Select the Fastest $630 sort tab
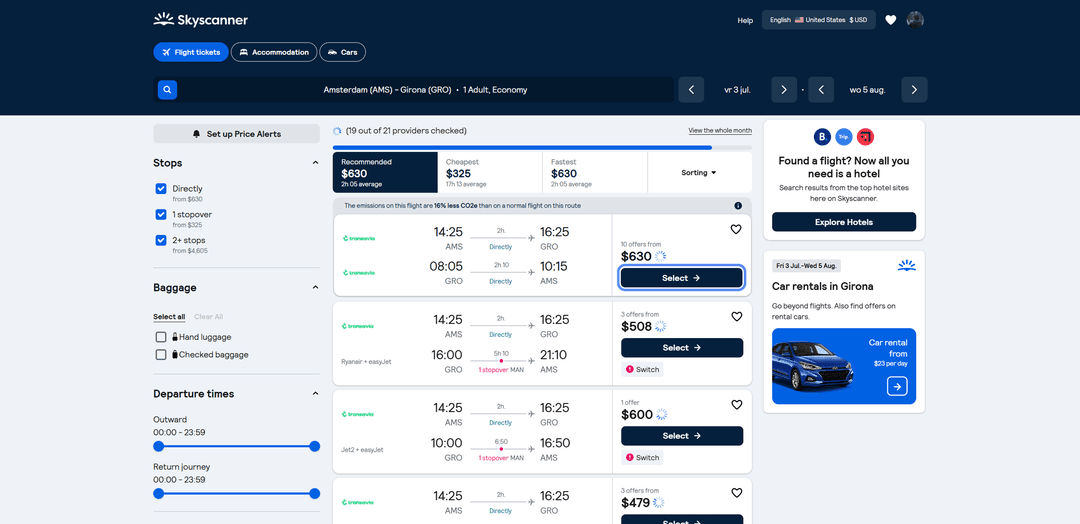1080x524 pixels. (594, 173)
